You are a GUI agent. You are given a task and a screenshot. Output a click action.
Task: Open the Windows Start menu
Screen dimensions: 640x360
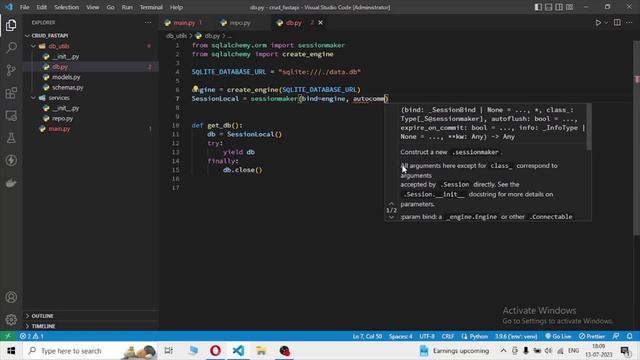[x=11, y=351]
